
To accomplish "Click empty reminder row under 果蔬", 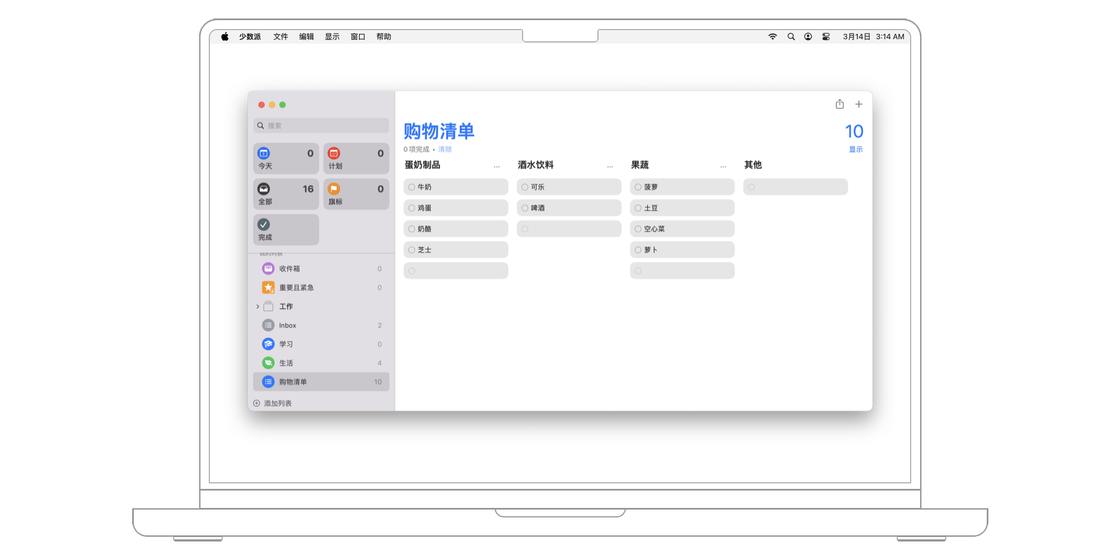I will pyautogui.click(x=682, y=271).
